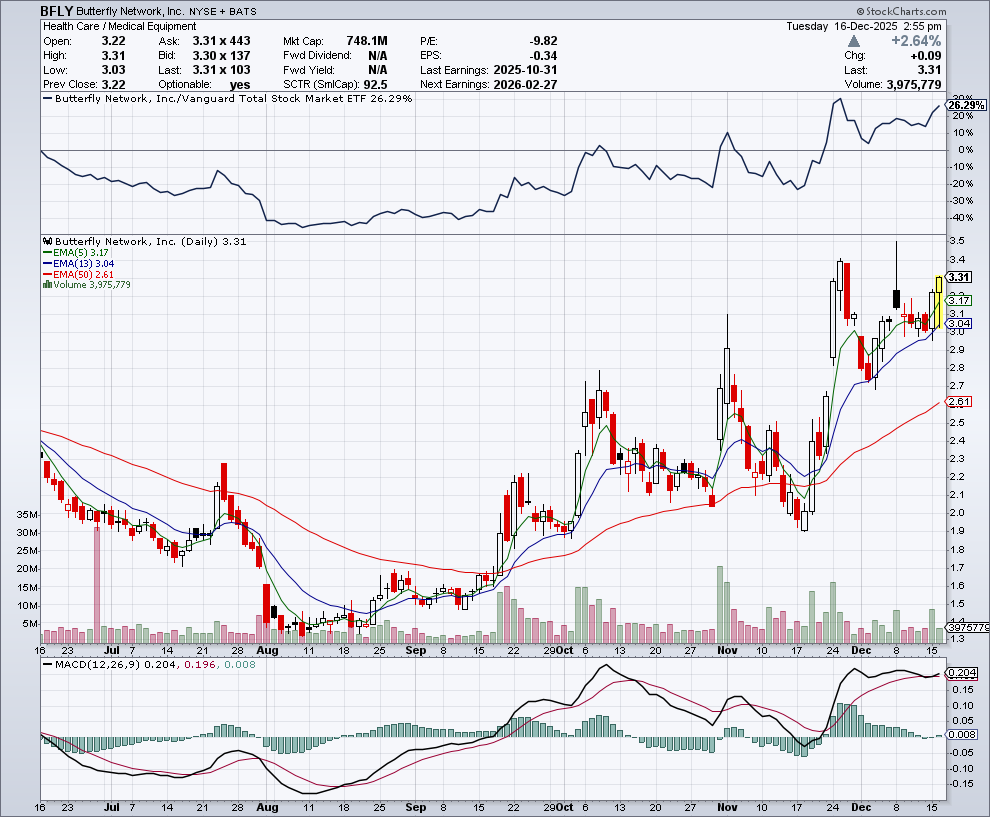Click the EMA(50) 2.61 legend entry
The width and height of the screenshot is (990, 817).
point(78,274)
